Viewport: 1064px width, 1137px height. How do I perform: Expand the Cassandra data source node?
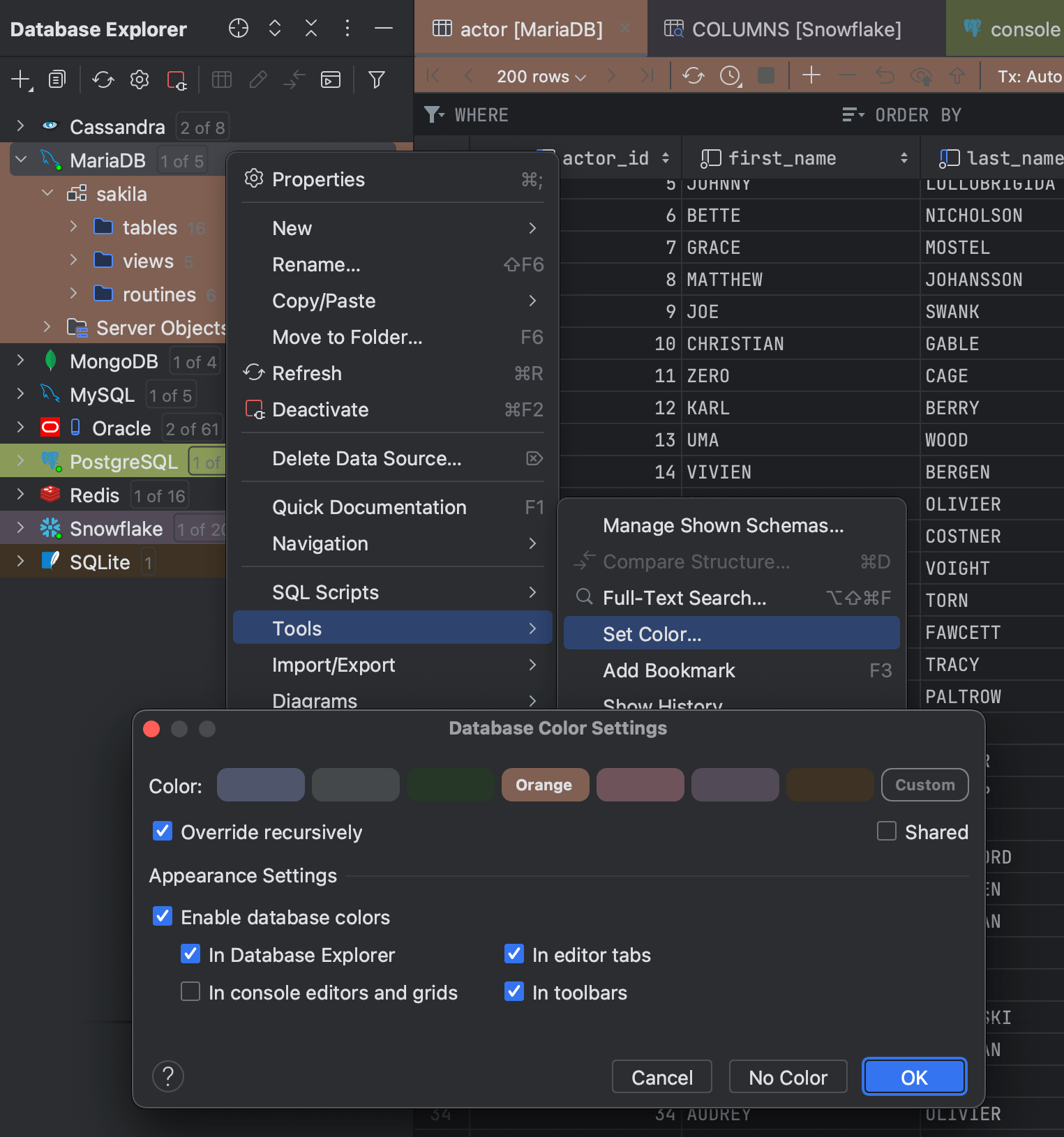(x=20, y=126)
